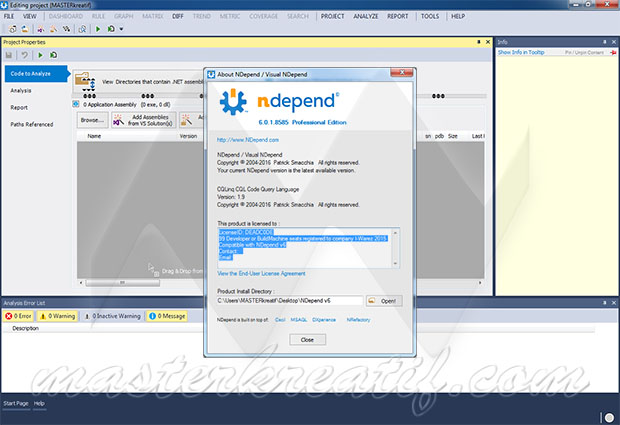The image size is (620, 425).
Task: Click the assembly list horizontal scrollbar thumb
Action: [123, 283]
